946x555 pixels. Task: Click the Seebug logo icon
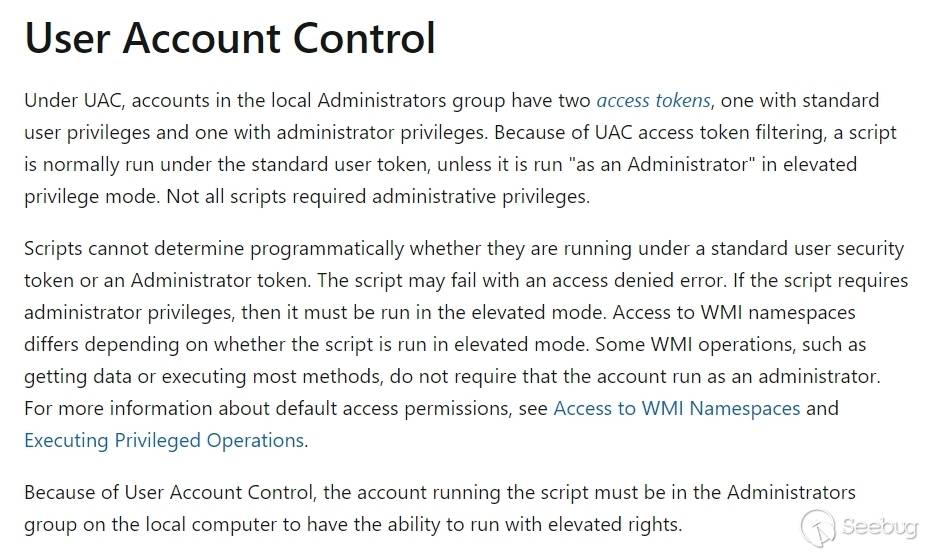coord(820,527)
